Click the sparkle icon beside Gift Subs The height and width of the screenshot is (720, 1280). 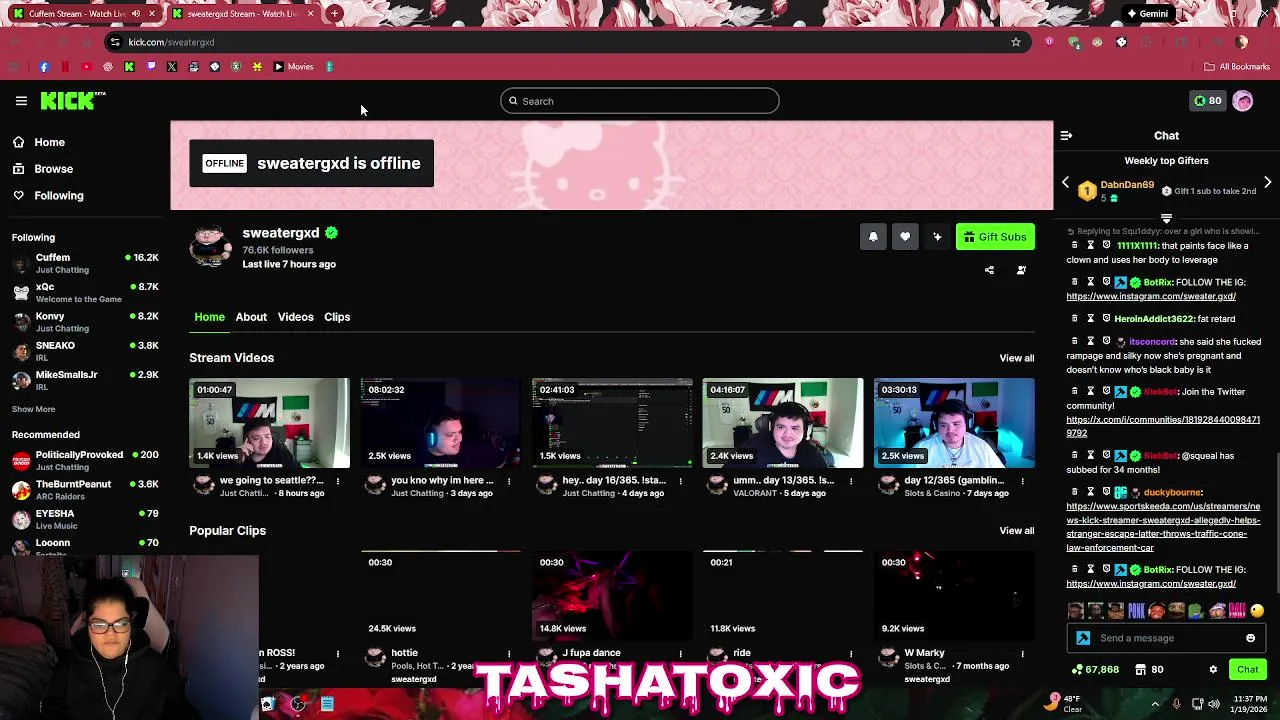click(937, 237)
